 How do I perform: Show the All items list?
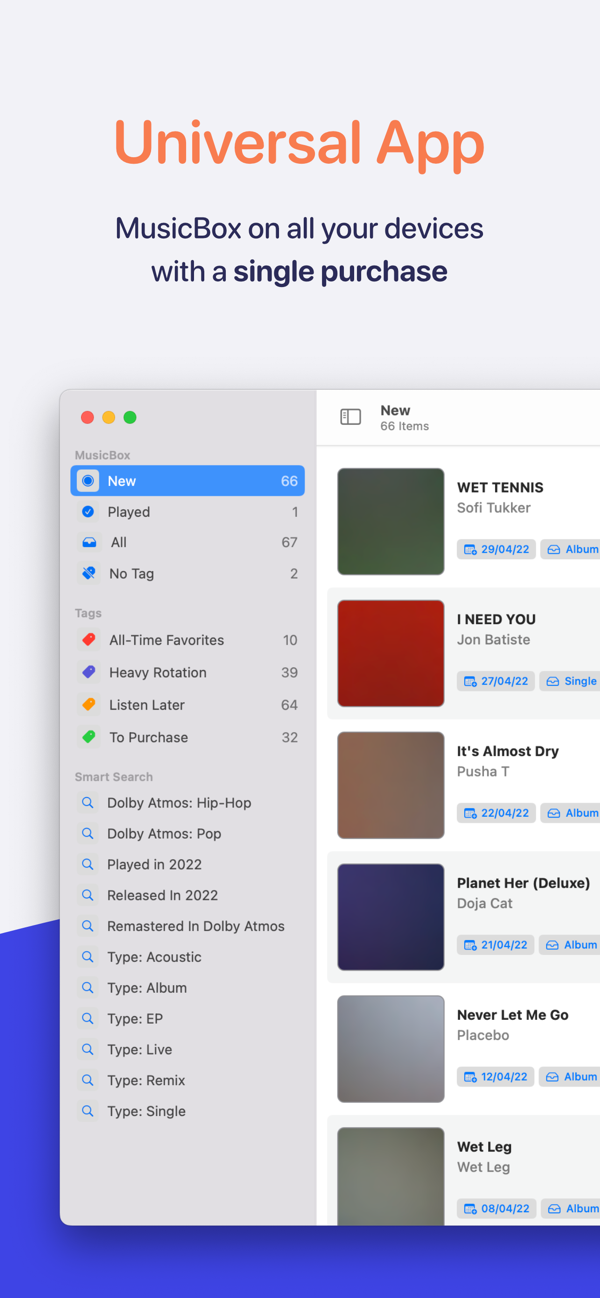pyautogui.click(x=188, y=542)
